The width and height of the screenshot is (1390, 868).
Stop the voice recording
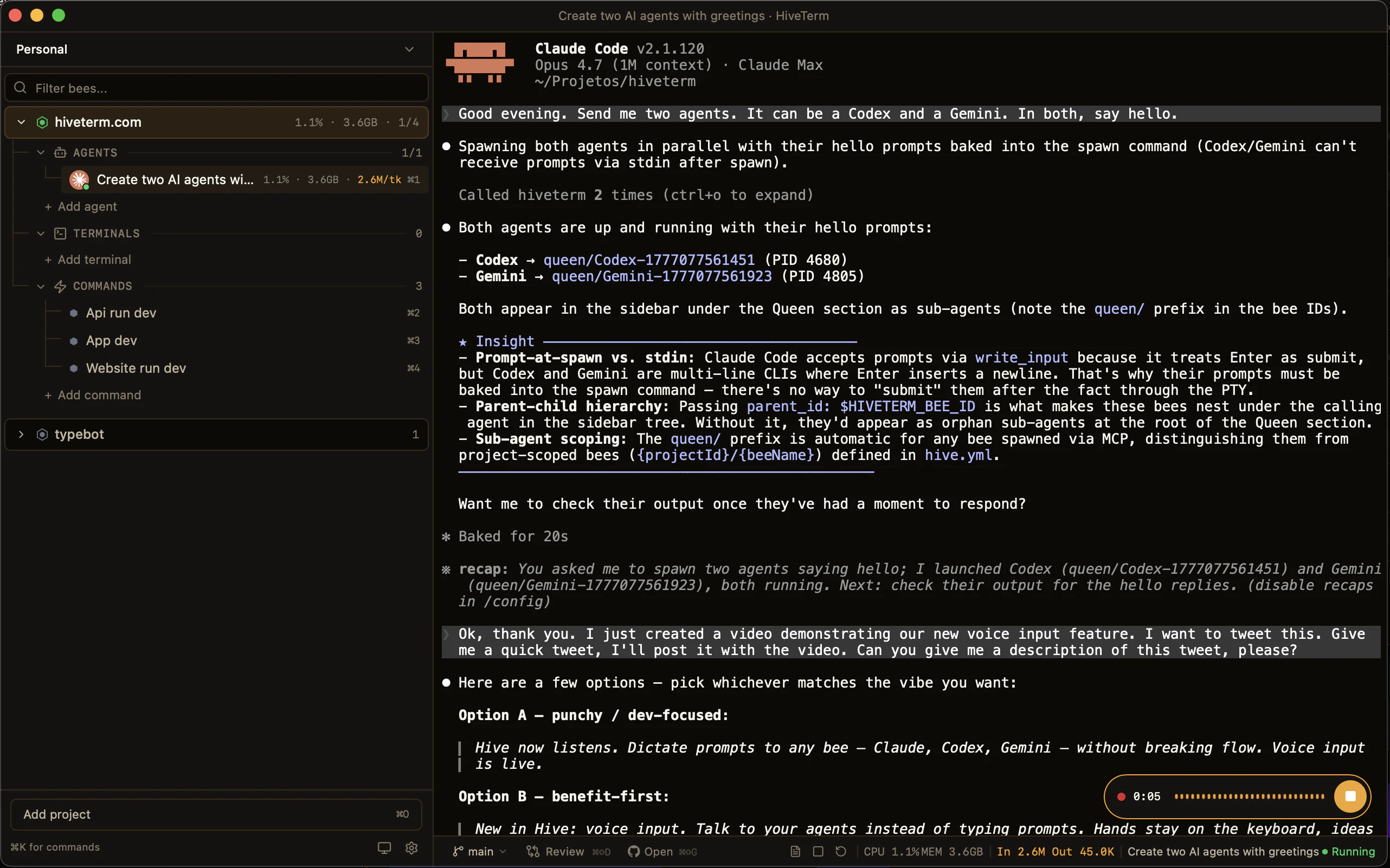[1350, 796]
